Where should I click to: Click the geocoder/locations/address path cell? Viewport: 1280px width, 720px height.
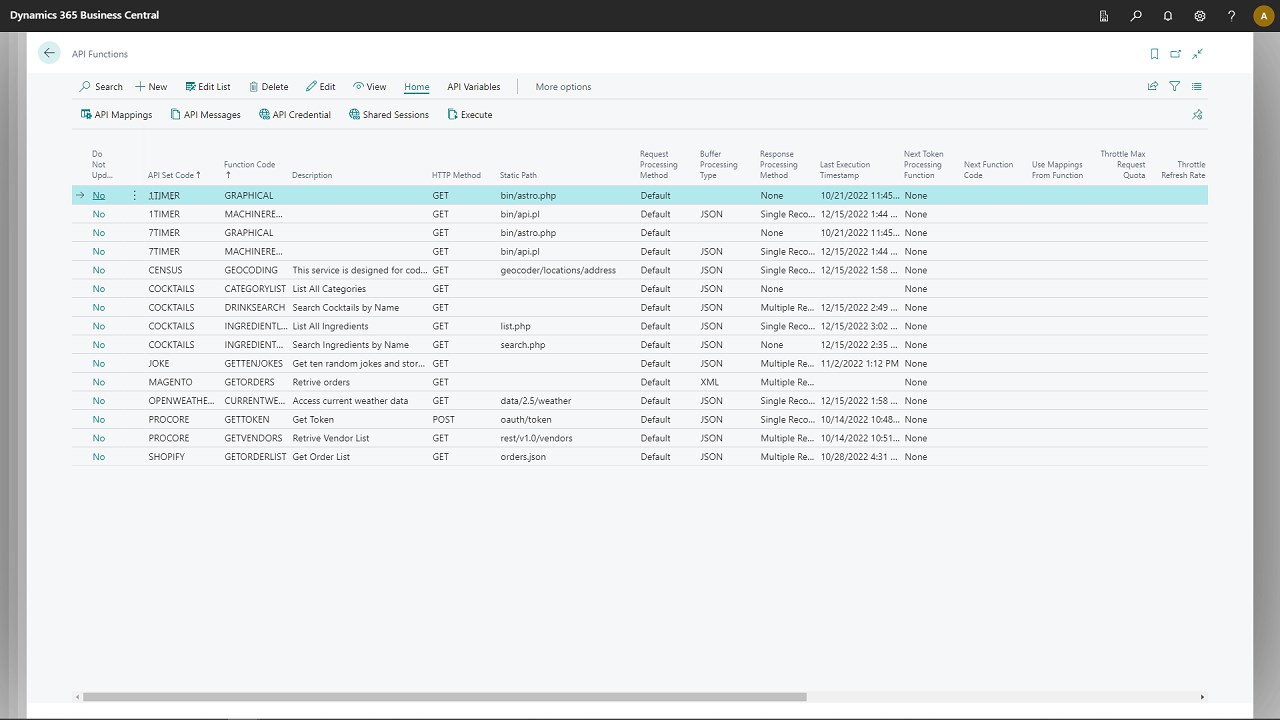558,270
